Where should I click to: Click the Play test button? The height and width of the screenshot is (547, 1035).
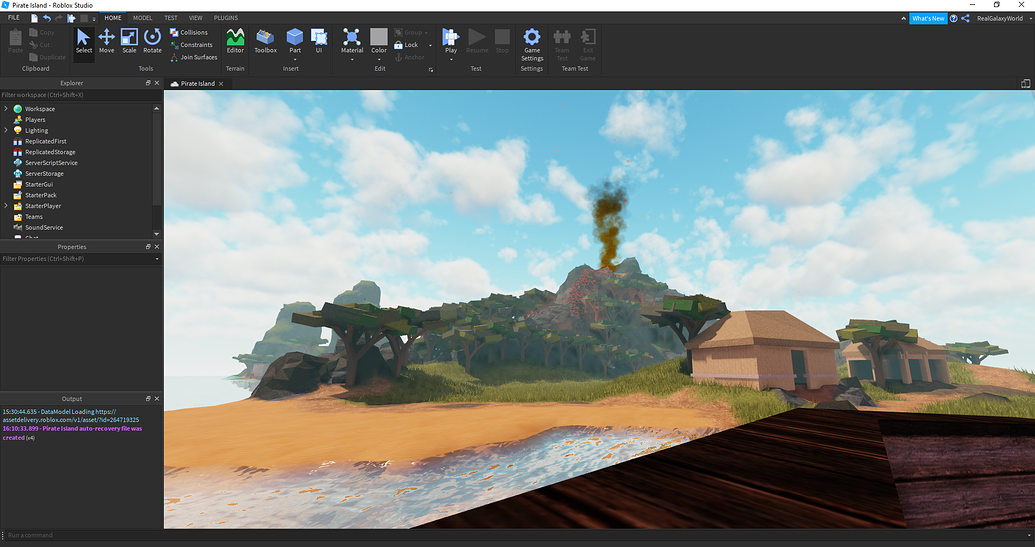451,40
